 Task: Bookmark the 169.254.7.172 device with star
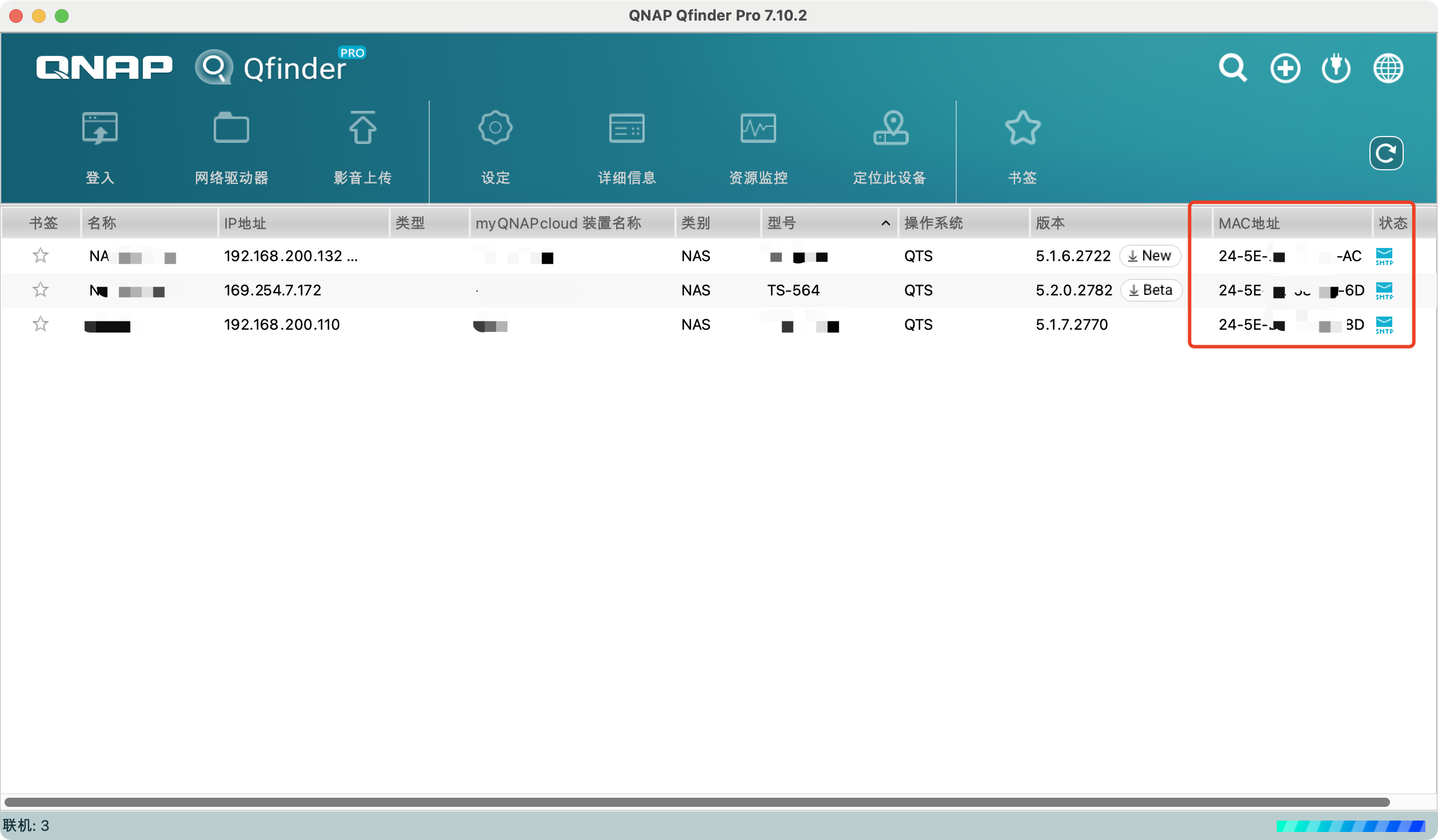[x=41, y=290]
